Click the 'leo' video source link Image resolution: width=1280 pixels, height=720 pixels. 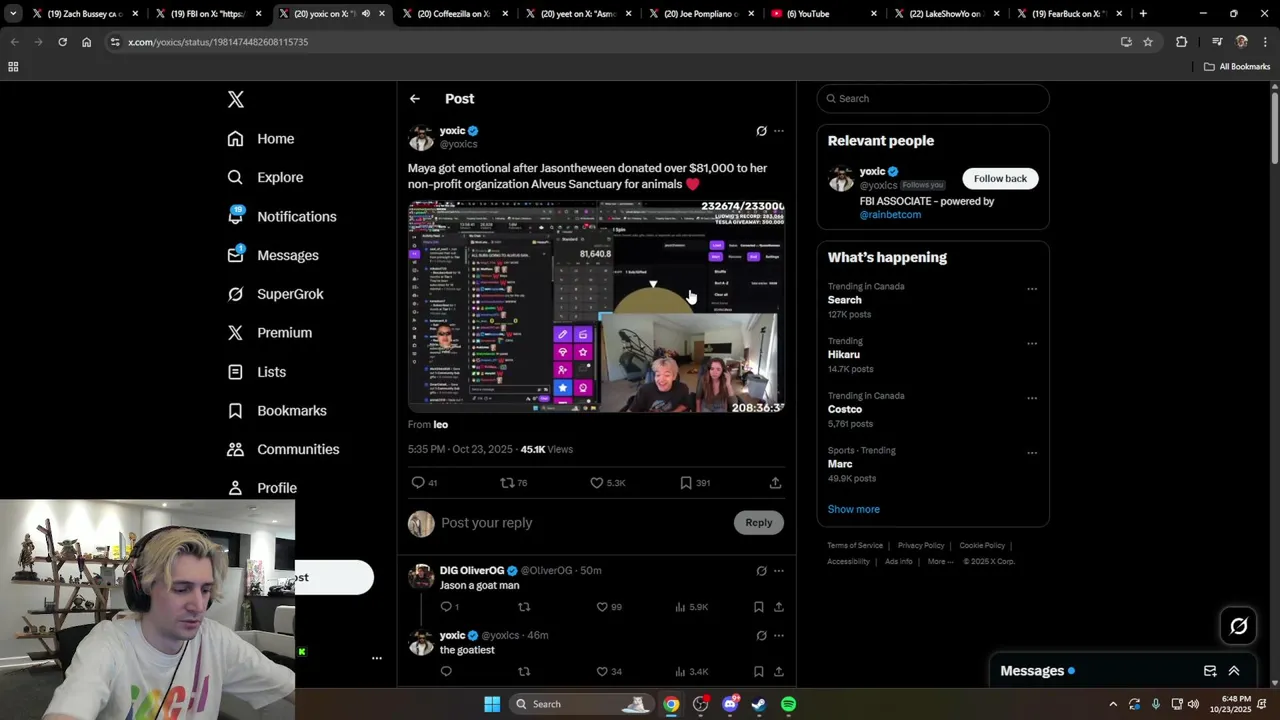point(440,425)
